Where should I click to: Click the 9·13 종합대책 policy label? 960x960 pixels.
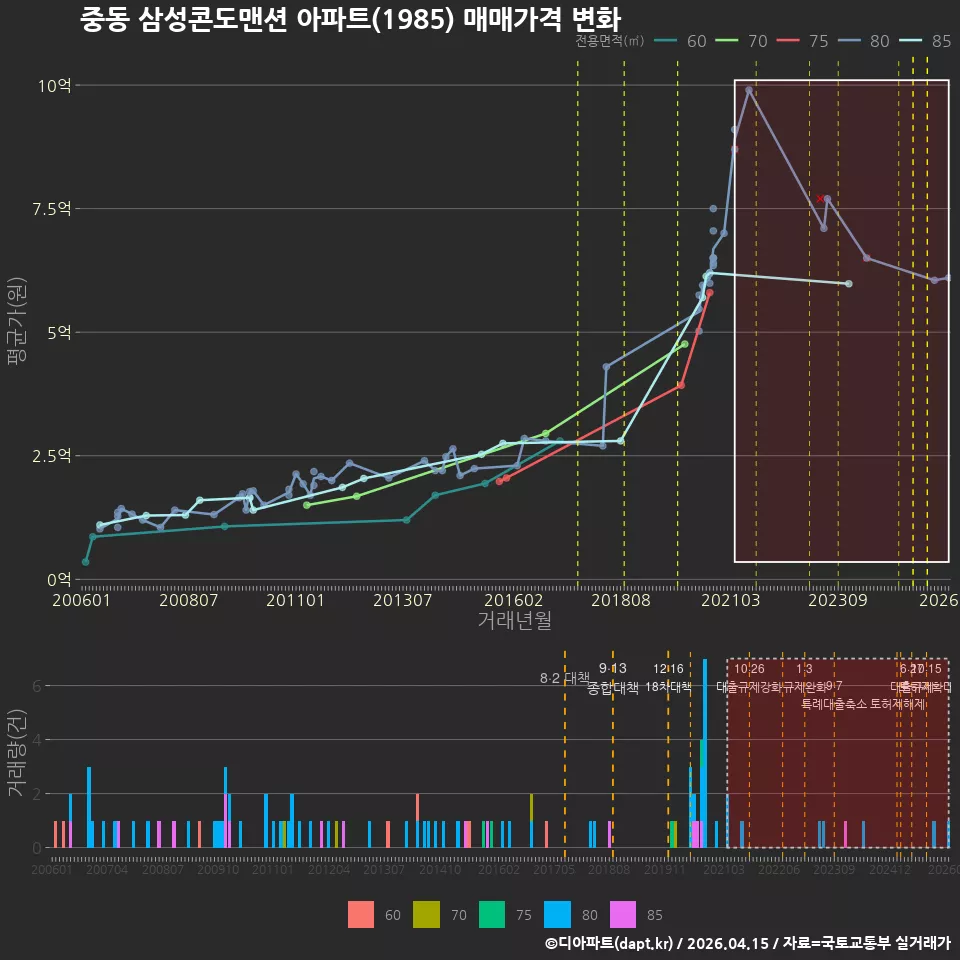pos(612,678)
